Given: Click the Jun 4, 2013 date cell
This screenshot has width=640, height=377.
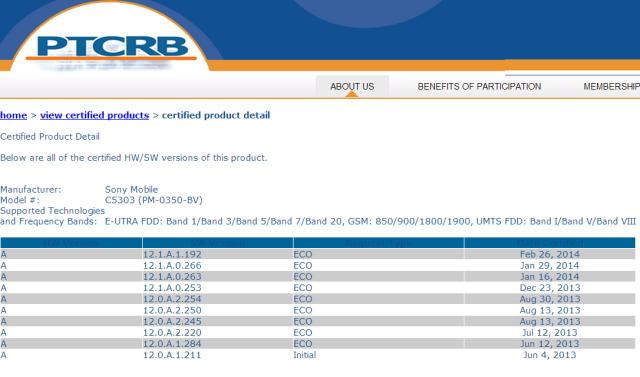Looking at the screenshot, I should [549, 355].
